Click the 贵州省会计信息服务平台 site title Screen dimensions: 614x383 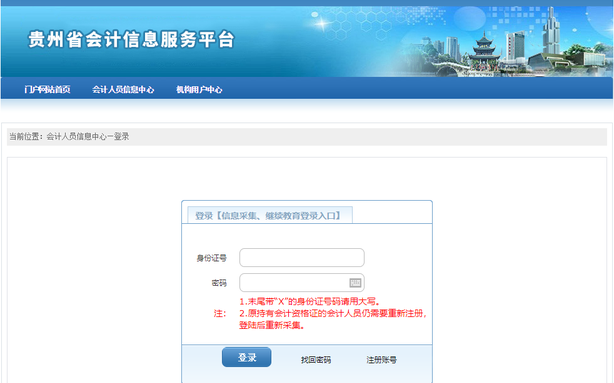[131, 40]
